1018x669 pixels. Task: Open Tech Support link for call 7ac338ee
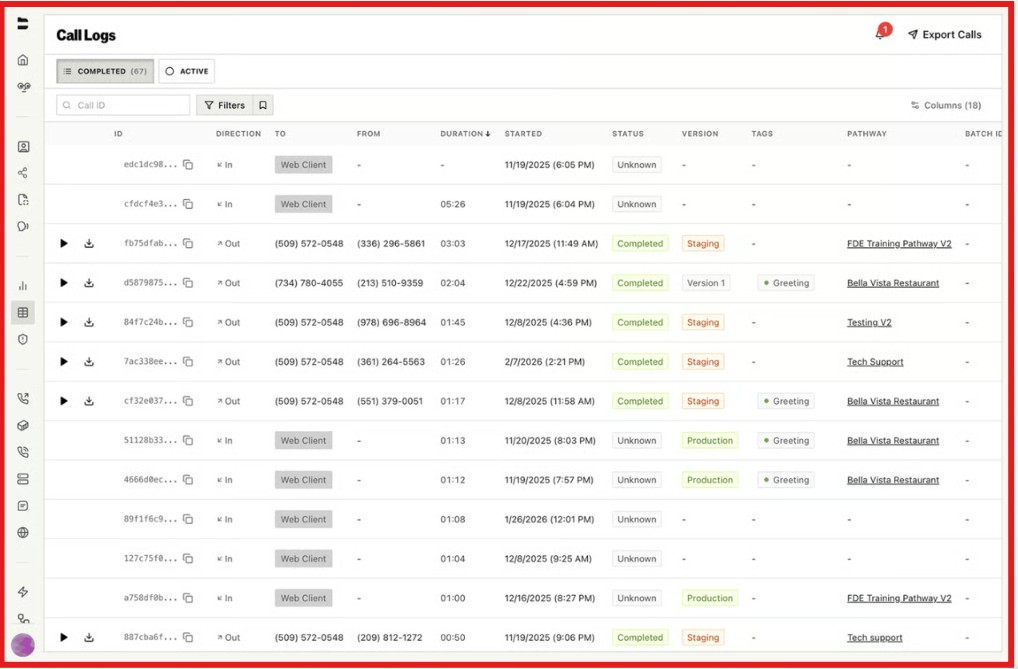tap(875, 362)
